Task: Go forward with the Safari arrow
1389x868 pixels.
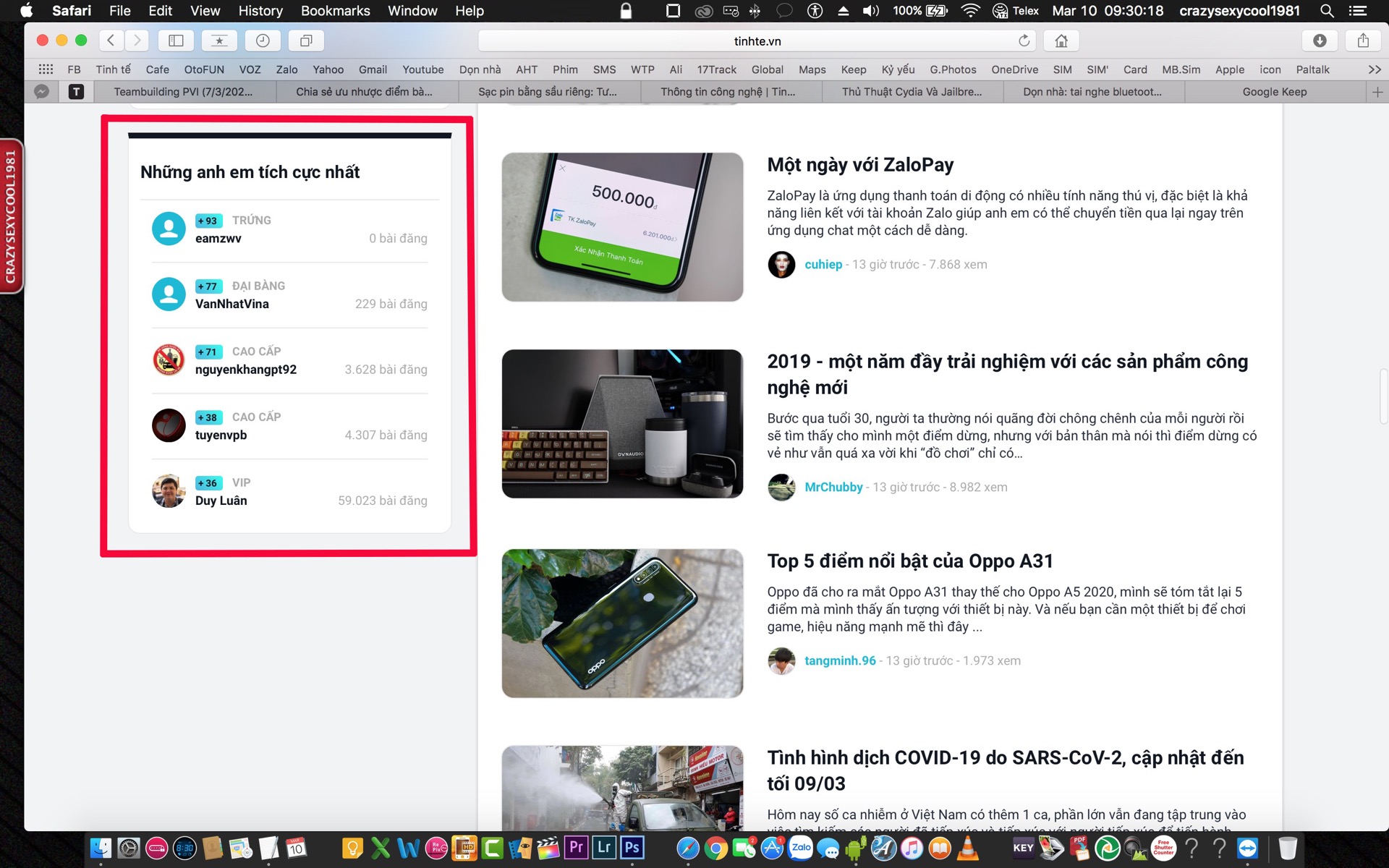Action: click(x=137, y=41)
